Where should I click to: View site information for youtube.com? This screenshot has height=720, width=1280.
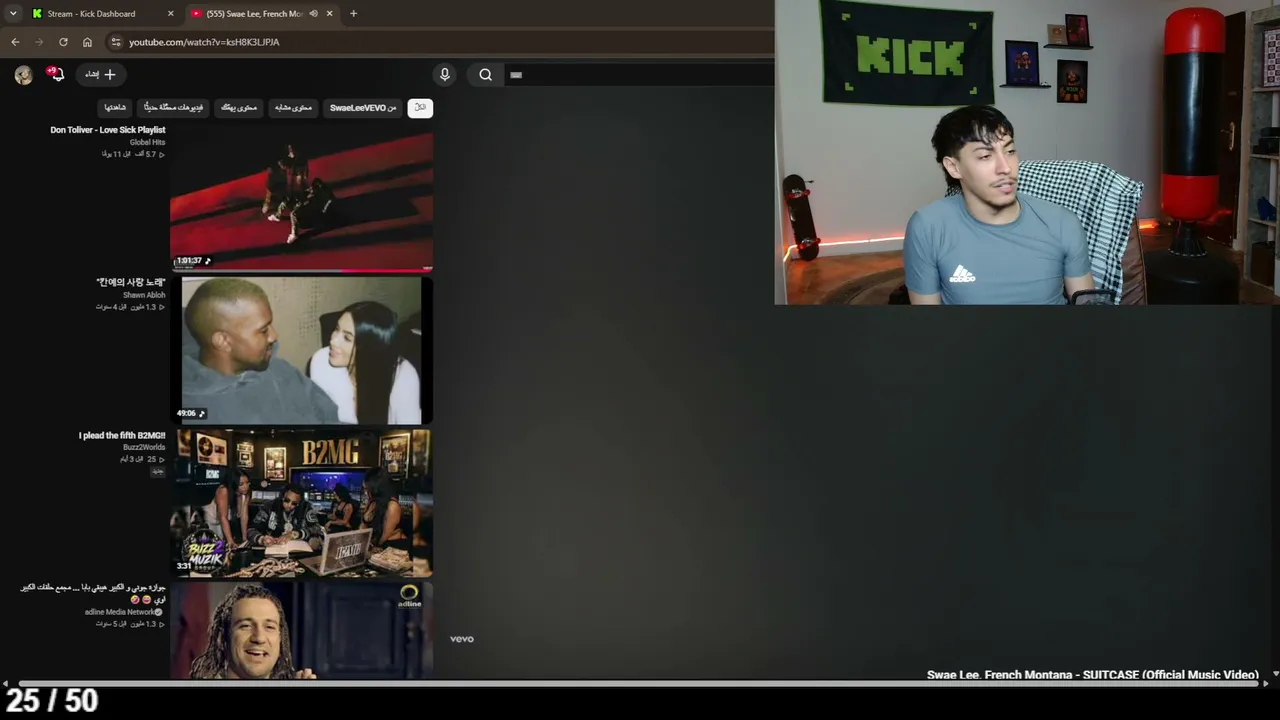pos(115,42)
